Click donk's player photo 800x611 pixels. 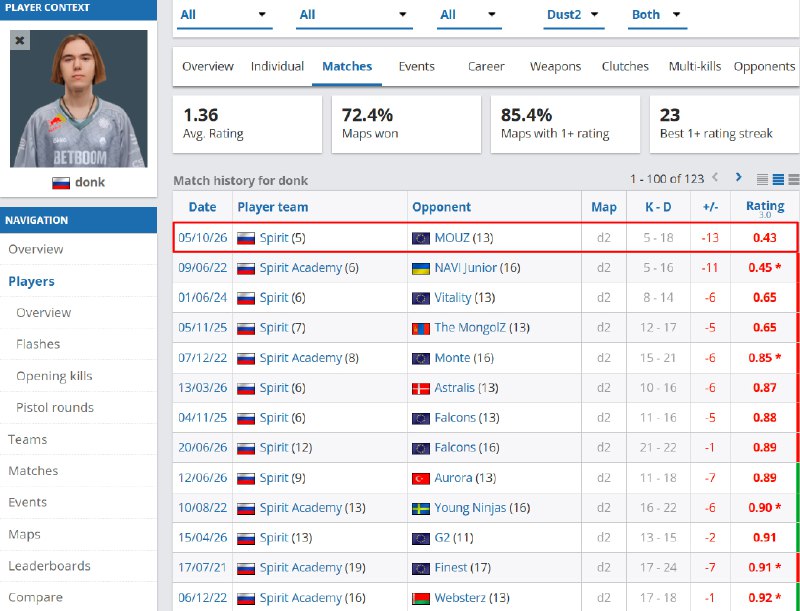(79, 99)
